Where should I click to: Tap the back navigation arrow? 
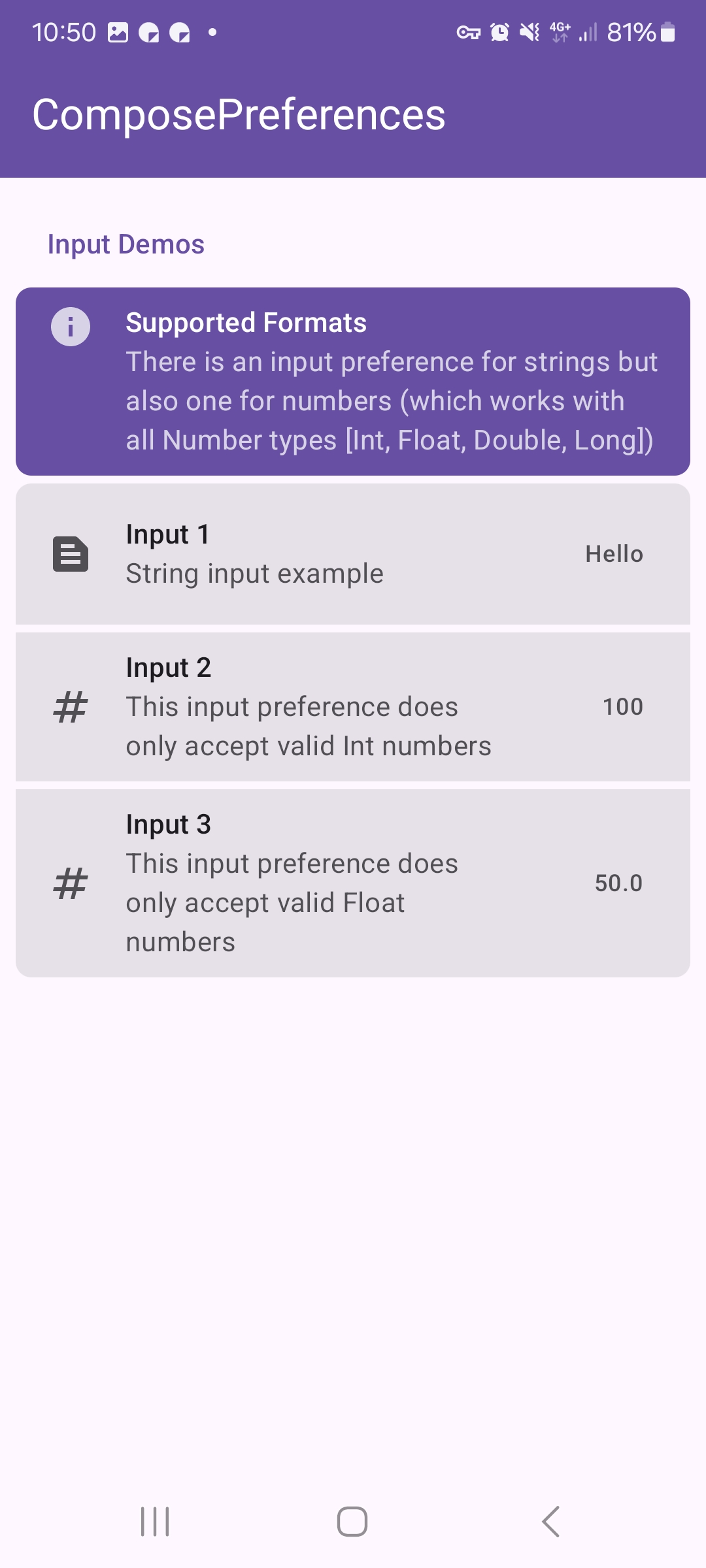pyautogui.click(x=550, y=1522)
